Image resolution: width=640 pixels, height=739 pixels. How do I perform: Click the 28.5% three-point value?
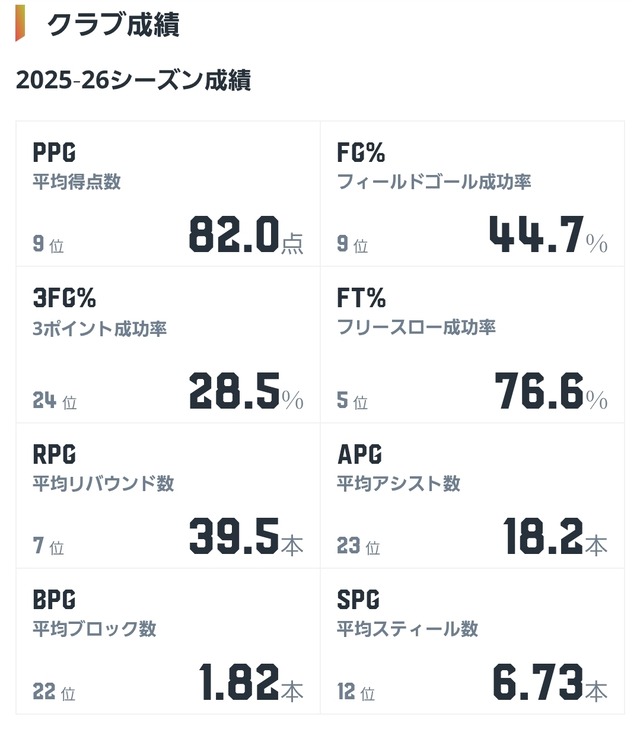246,391
